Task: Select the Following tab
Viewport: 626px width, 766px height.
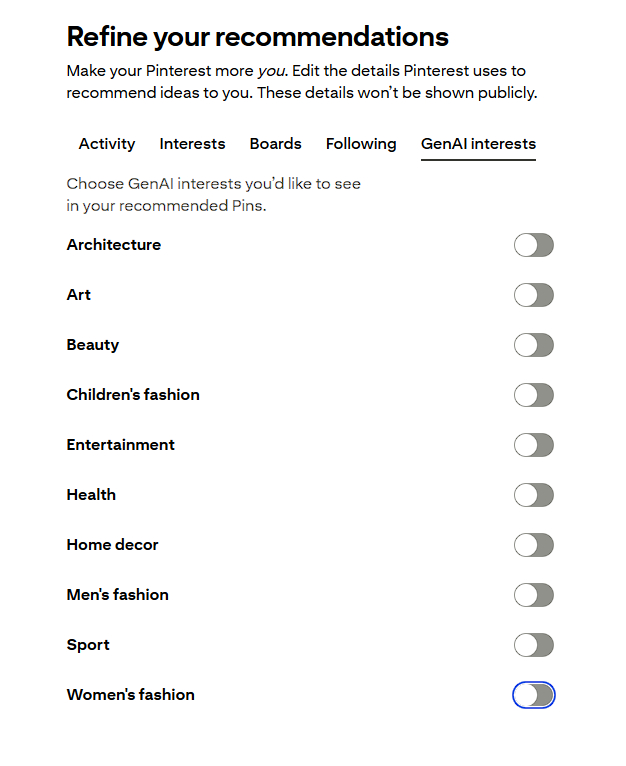Action: click(361, 144)
